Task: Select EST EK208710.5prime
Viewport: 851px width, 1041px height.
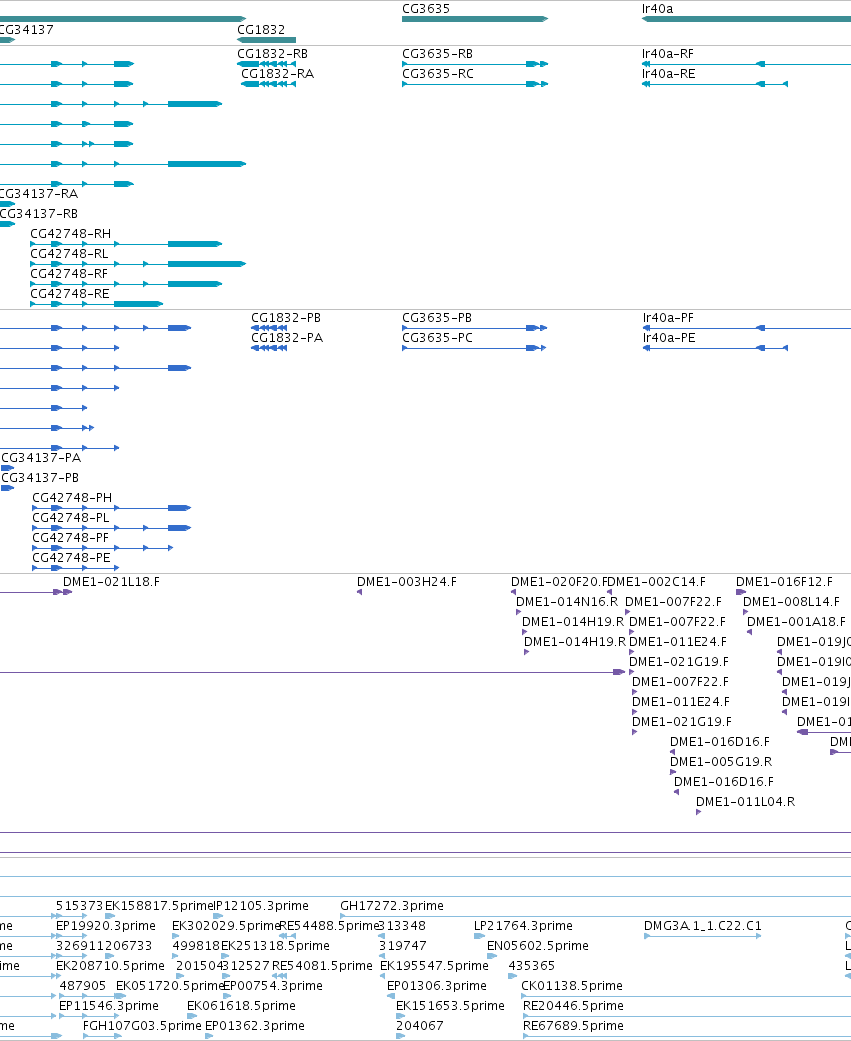Action: coord(110,965)
